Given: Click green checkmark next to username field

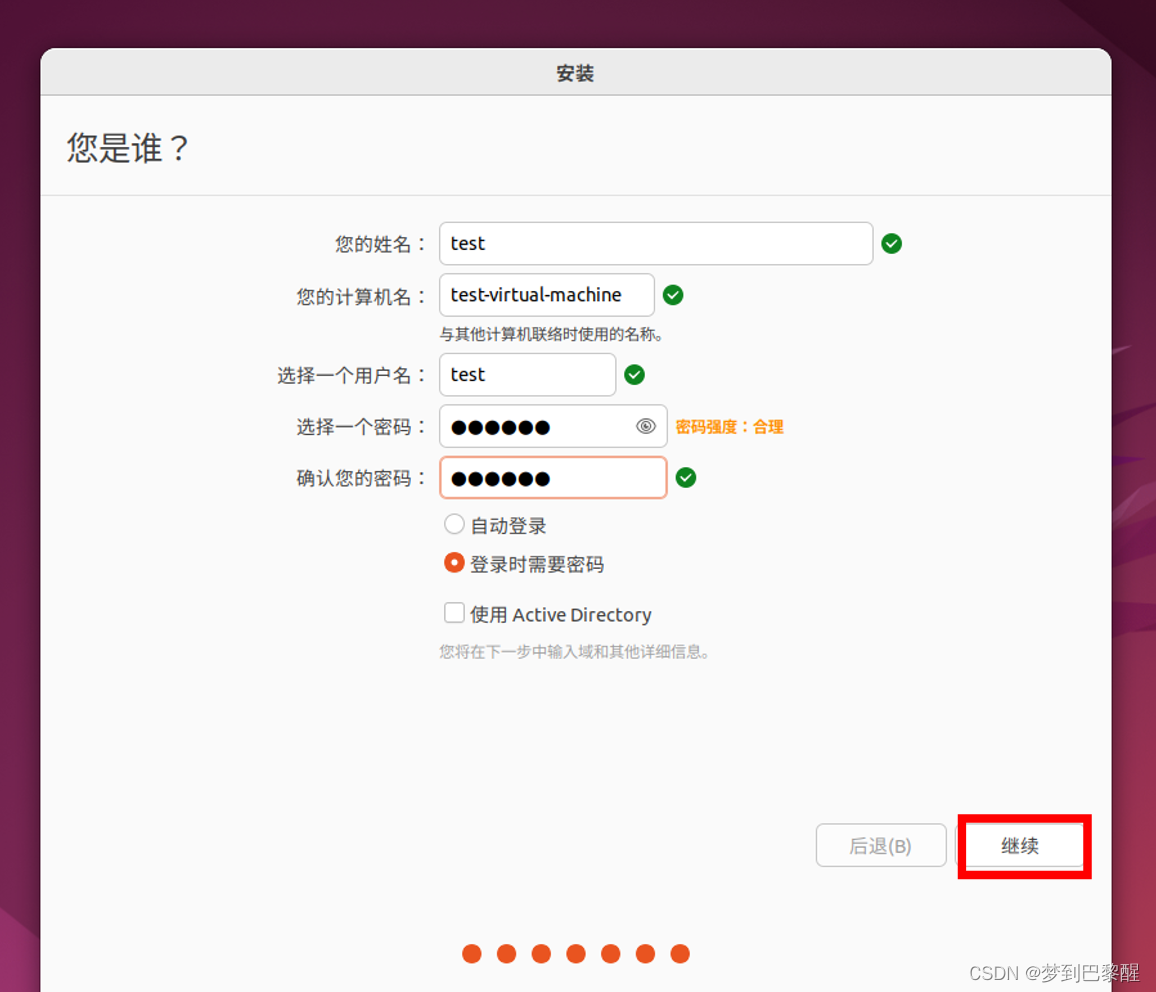Looking at the screenshot, I should tap(634, 374).
